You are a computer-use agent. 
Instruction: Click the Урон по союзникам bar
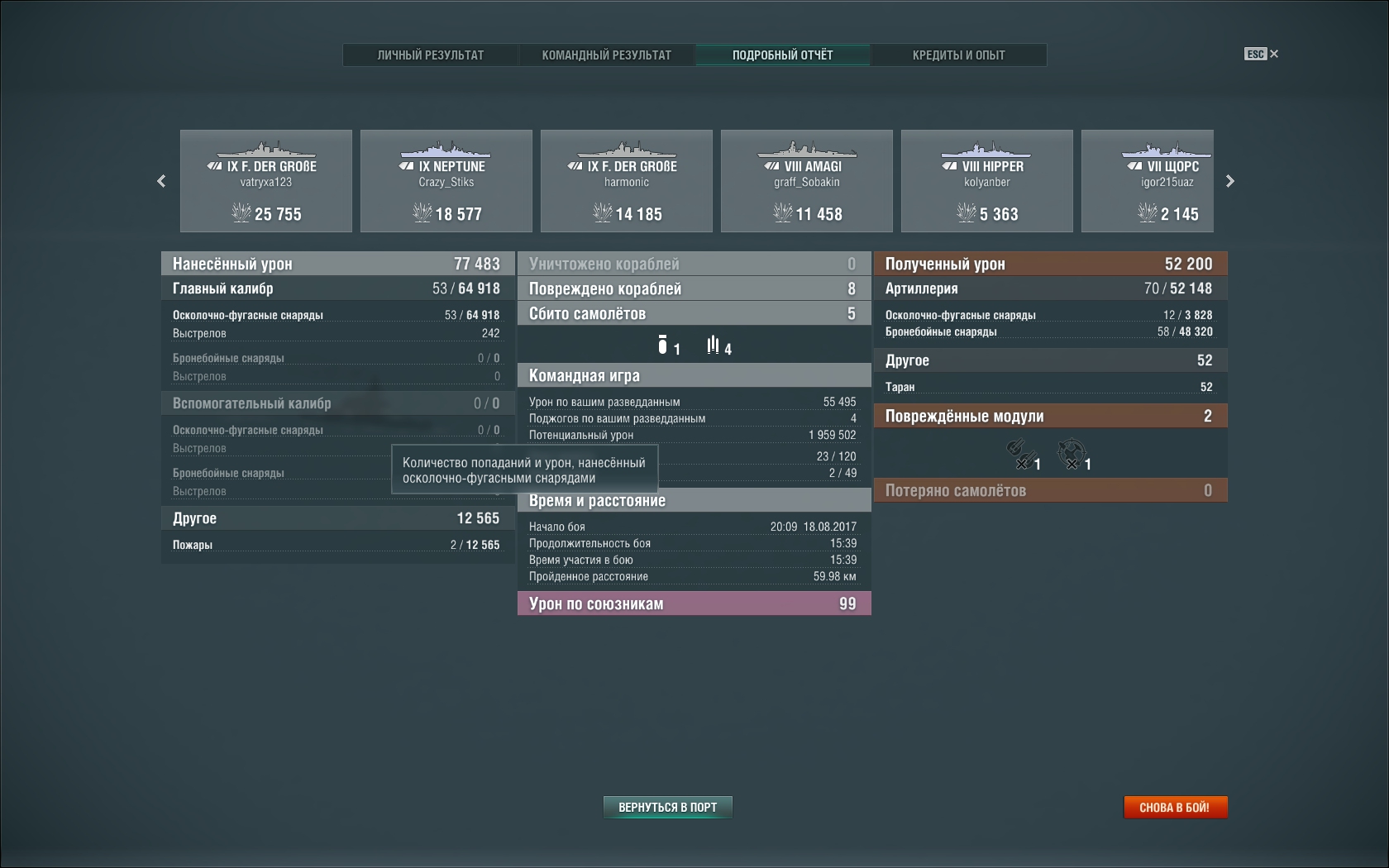coord(694,603)
